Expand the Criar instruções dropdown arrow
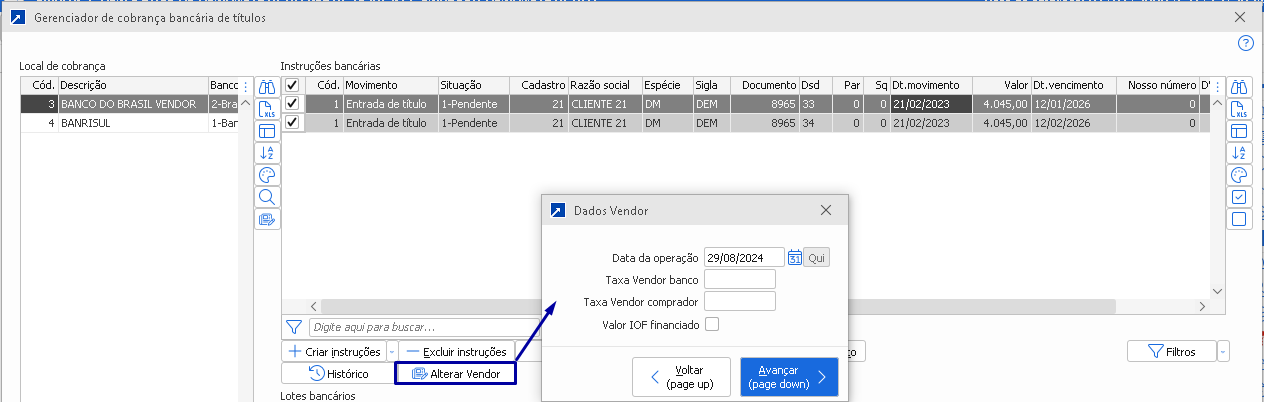 [391, 352]
